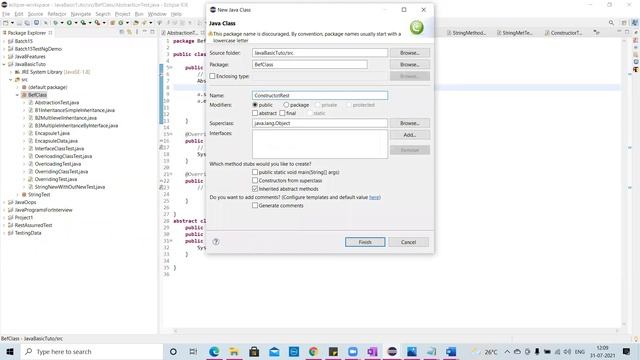Click the Debug bug toolbar icon
Viewport: 640px width, 360px height.
[x=56, y=23]
